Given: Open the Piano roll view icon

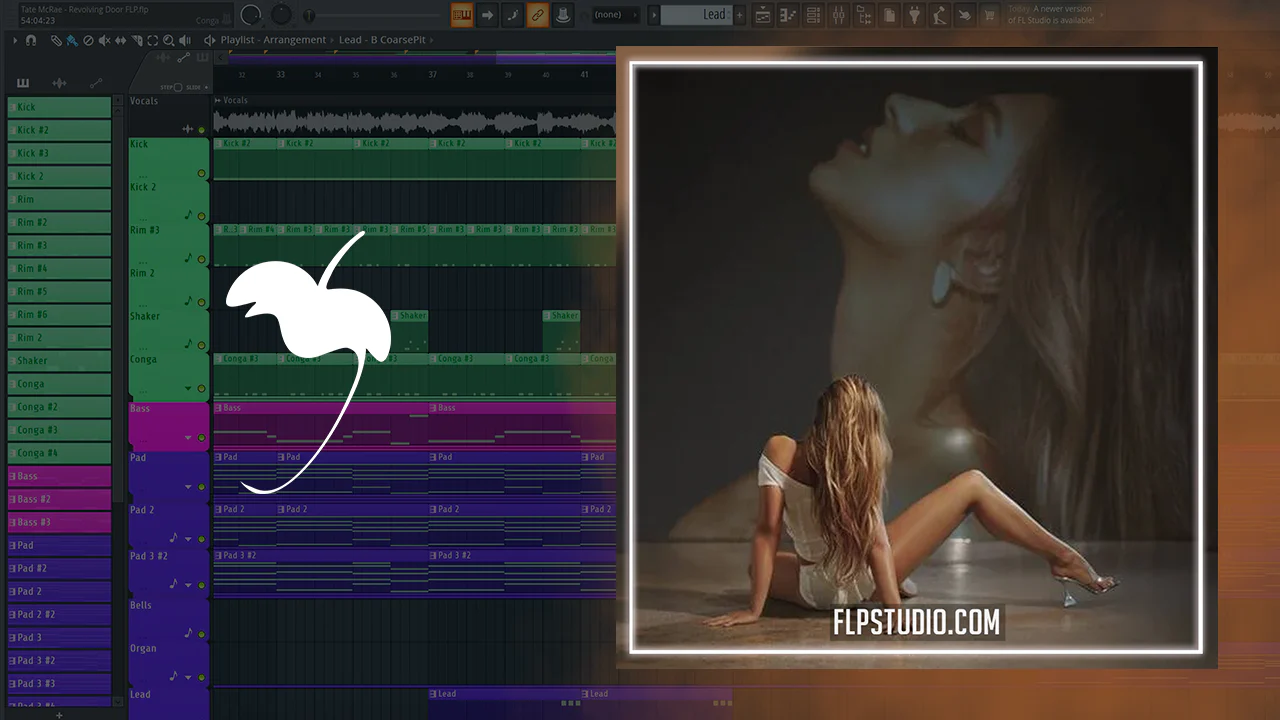Looking at the screenshot, I should click(x=787, y=15).
